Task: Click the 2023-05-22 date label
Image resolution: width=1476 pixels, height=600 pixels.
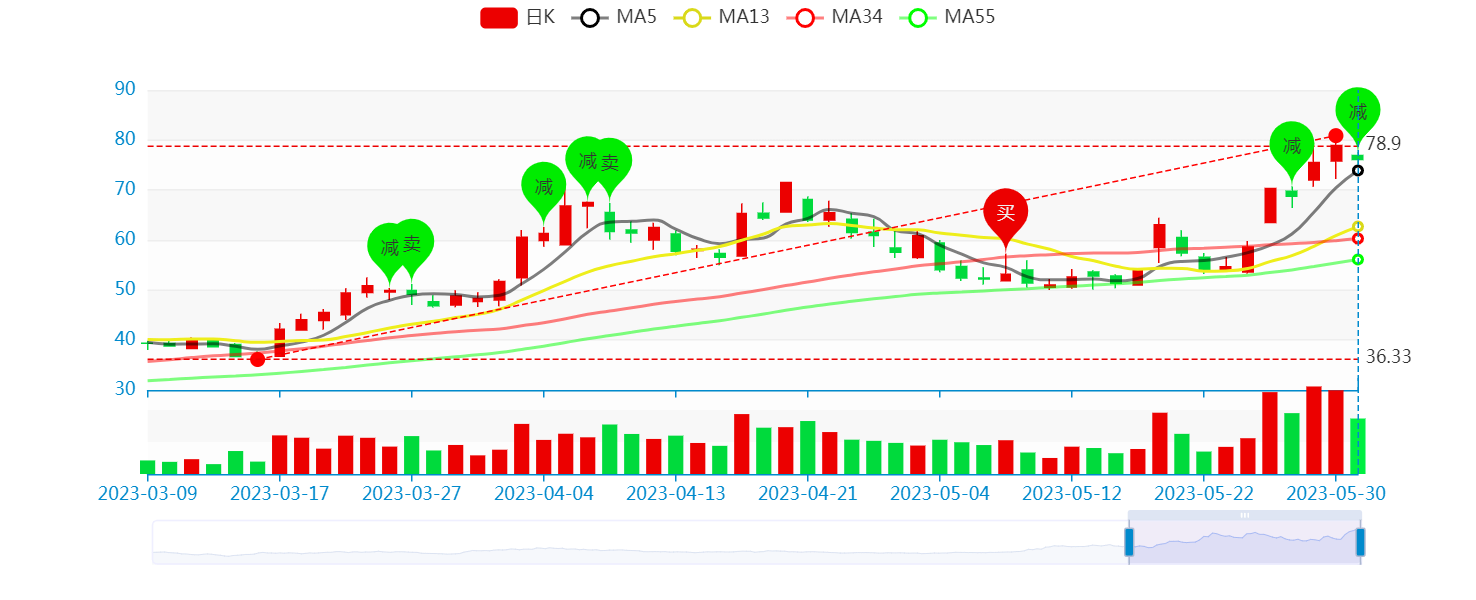Action: pos(1203,493)
